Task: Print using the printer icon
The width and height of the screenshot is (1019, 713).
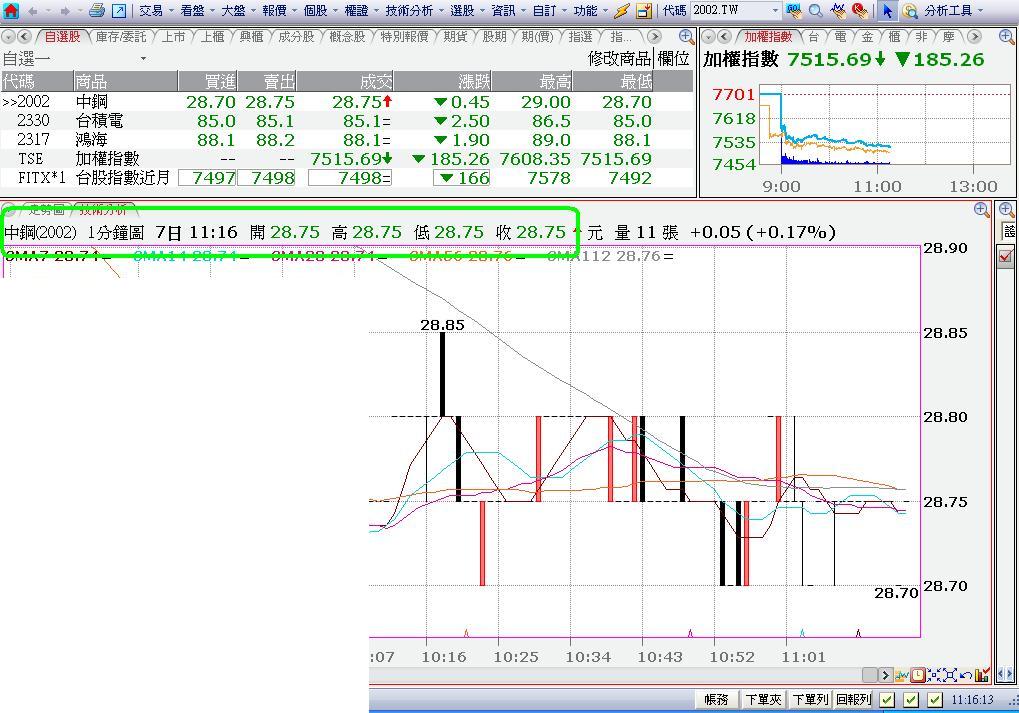Action: point(97,10)
